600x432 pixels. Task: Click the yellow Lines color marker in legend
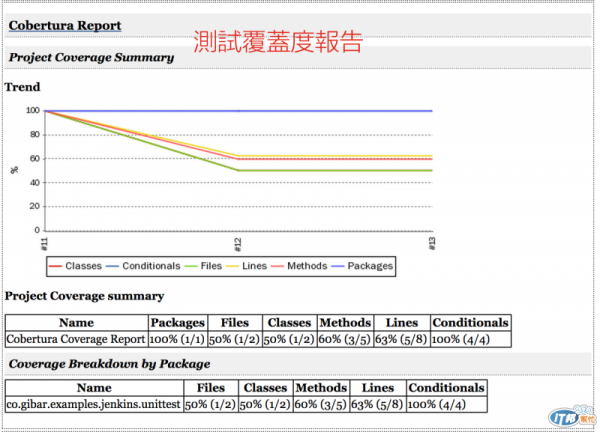232,266
